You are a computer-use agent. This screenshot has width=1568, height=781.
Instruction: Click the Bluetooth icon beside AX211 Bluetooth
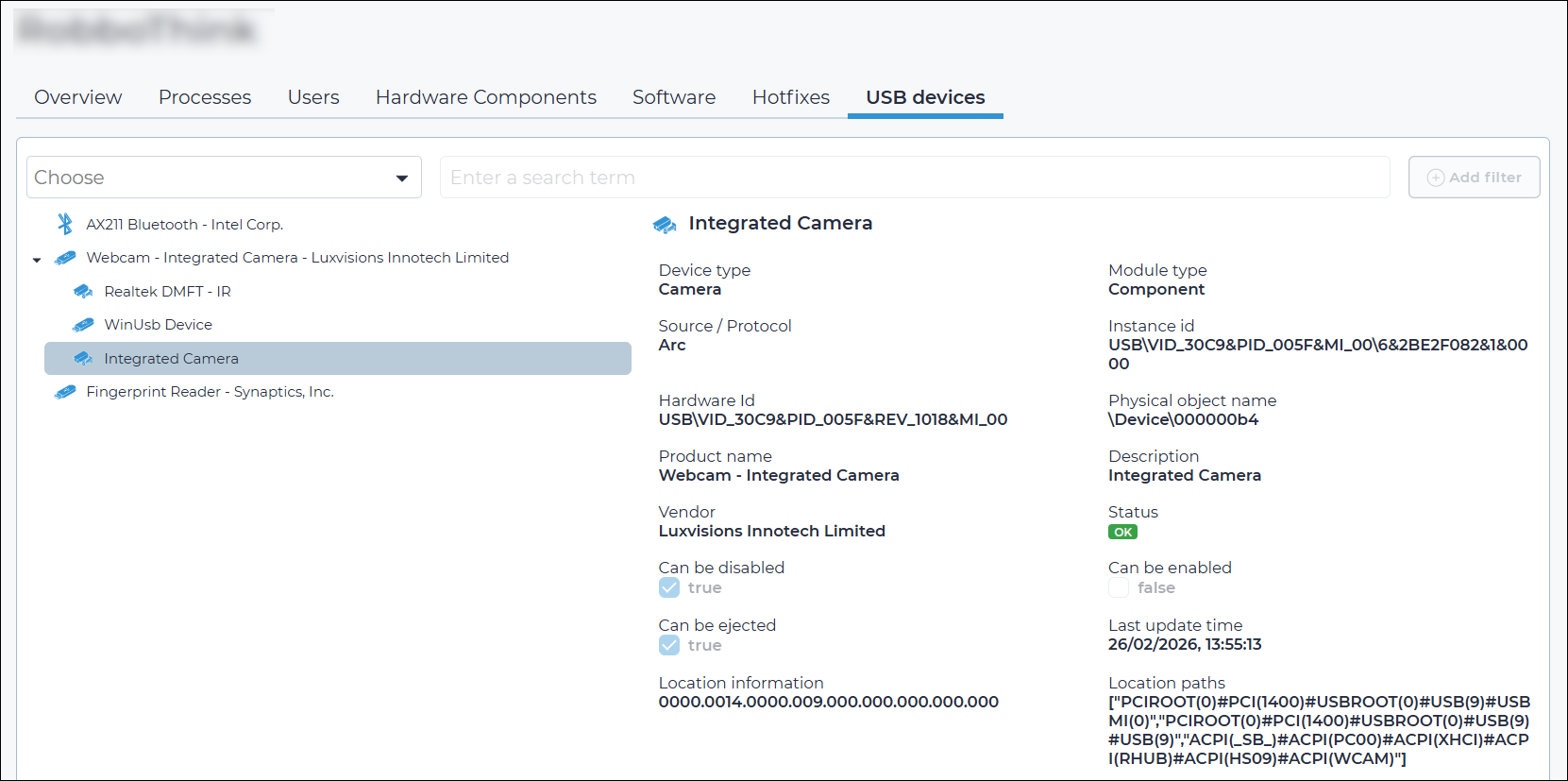(65, 224)
